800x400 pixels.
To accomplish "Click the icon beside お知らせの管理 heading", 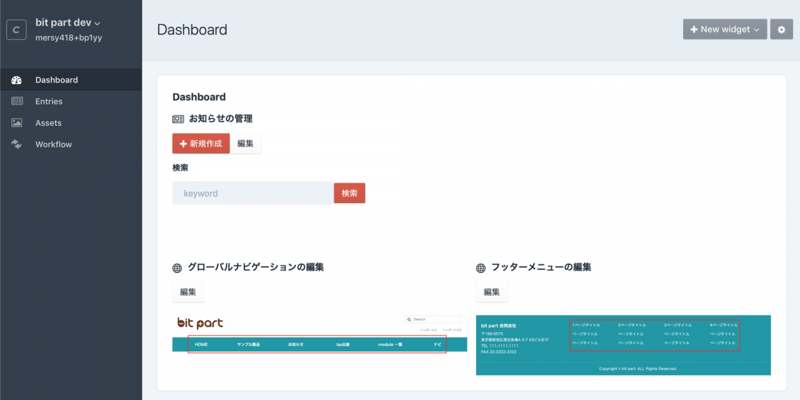I will click(x=178, y=119).
